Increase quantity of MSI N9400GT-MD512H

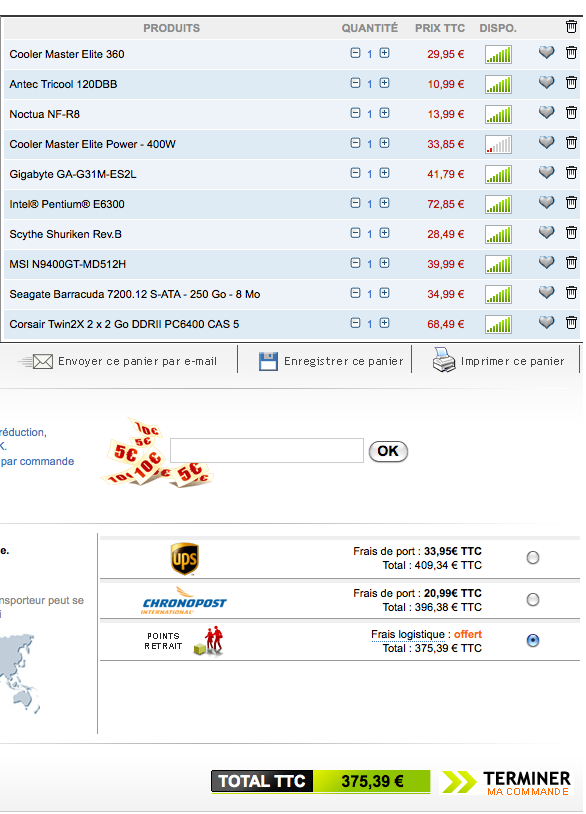(x=384, y=263)
